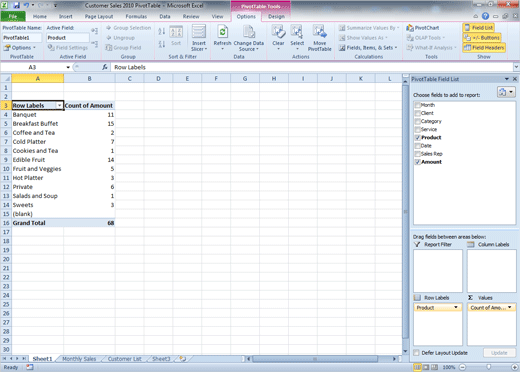520x372 pixels.
Task: Enable Defer Layout Update checkbox
Action: pyautogui.click(x=416, y=353)
